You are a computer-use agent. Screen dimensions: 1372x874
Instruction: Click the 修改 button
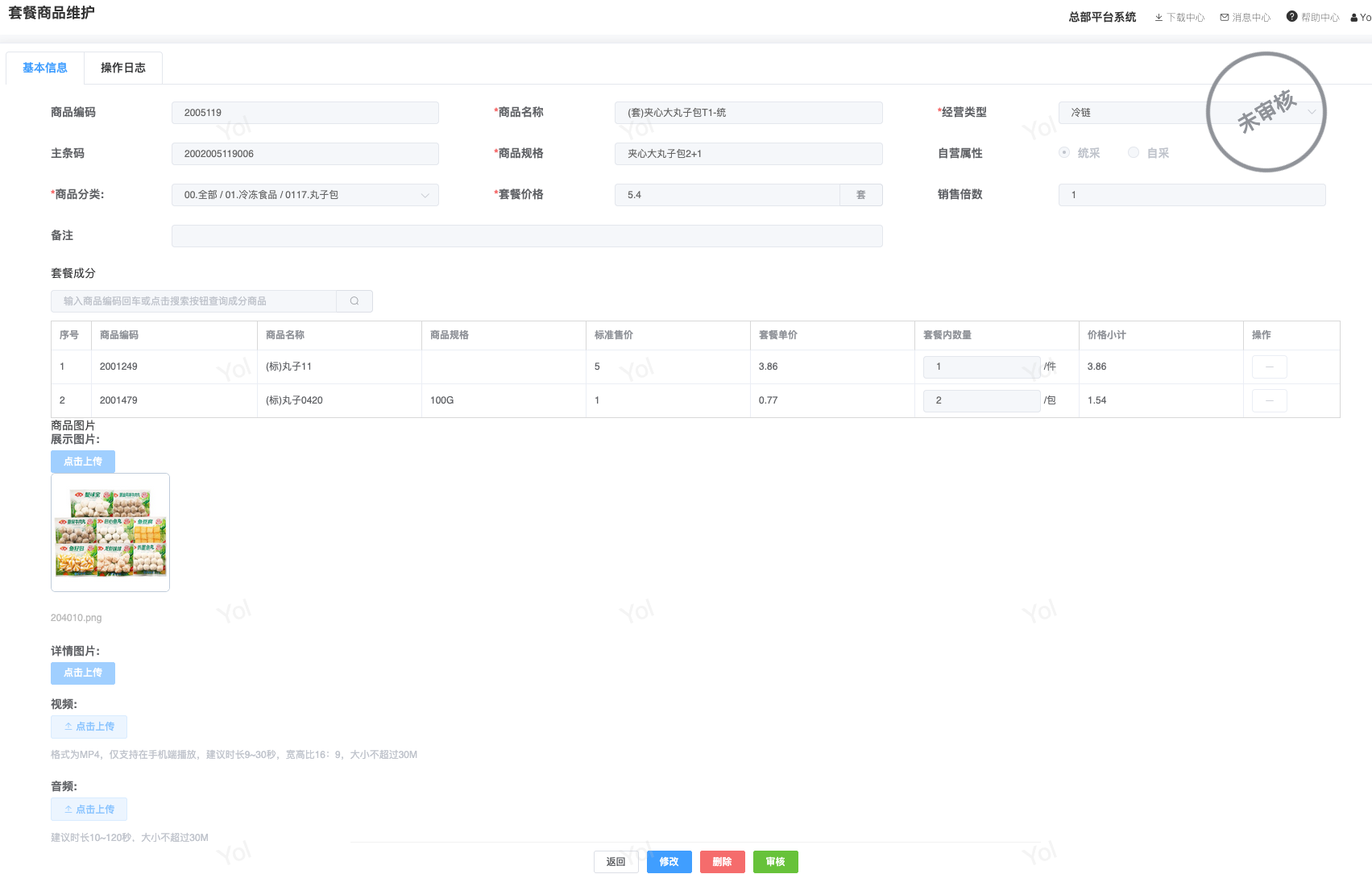coord(669,862)
